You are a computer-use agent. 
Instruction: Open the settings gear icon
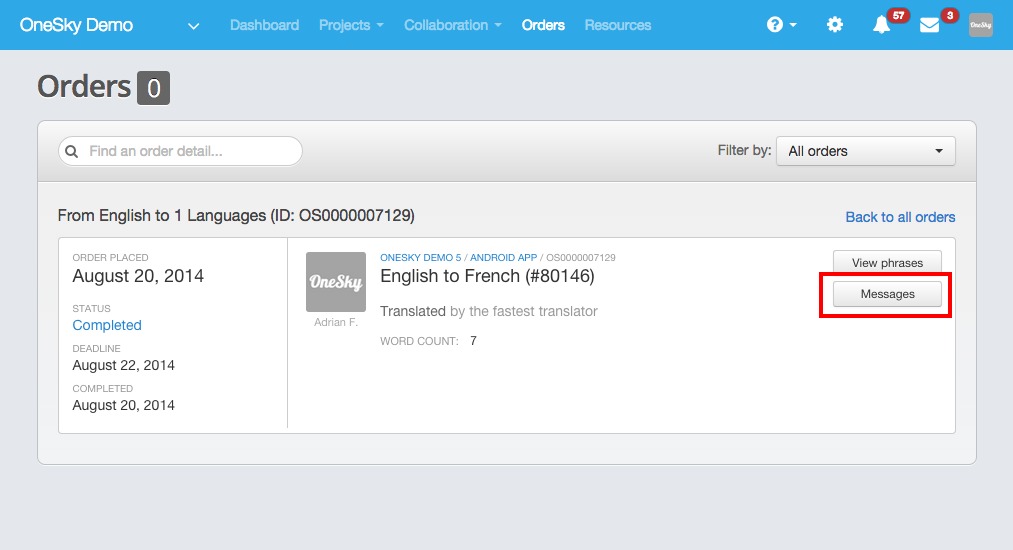835,25
